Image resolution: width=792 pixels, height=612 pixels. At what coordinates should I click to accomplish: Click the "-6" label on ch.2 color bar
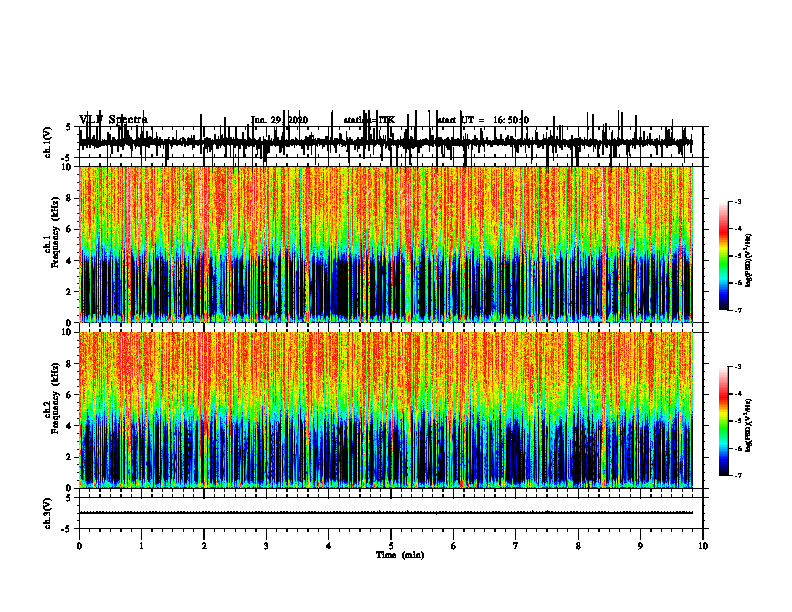pos(738,448)
